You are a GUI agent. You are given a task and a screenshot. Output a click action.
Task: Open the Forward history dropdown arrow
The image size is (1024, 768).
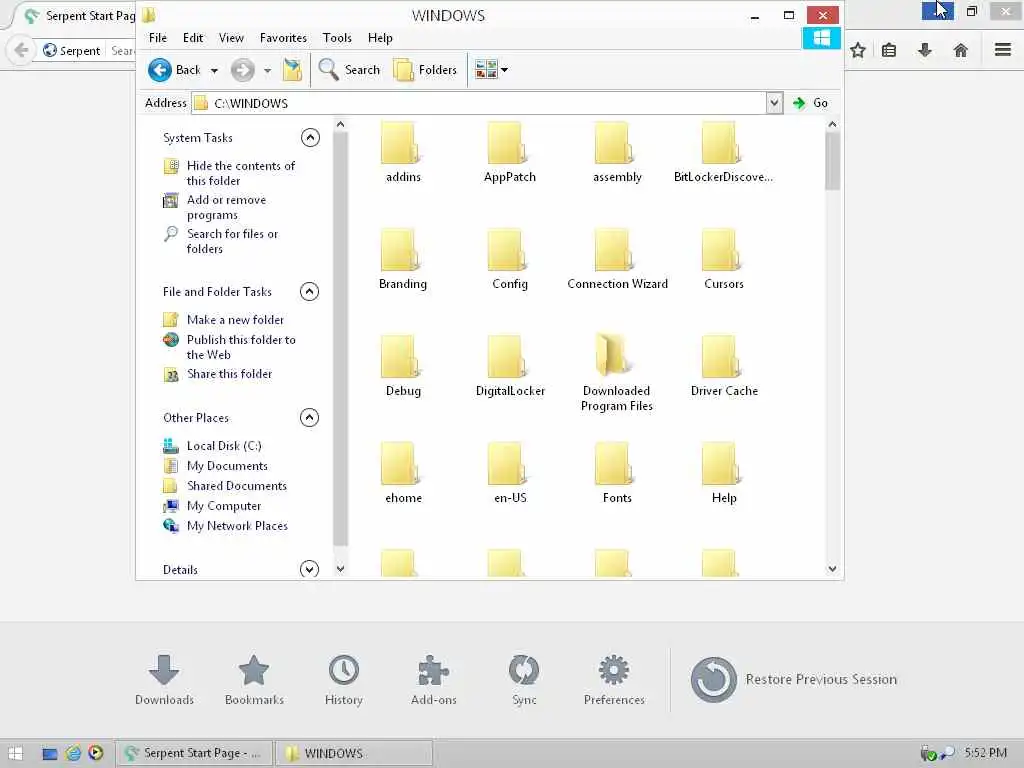coord(267,71)
